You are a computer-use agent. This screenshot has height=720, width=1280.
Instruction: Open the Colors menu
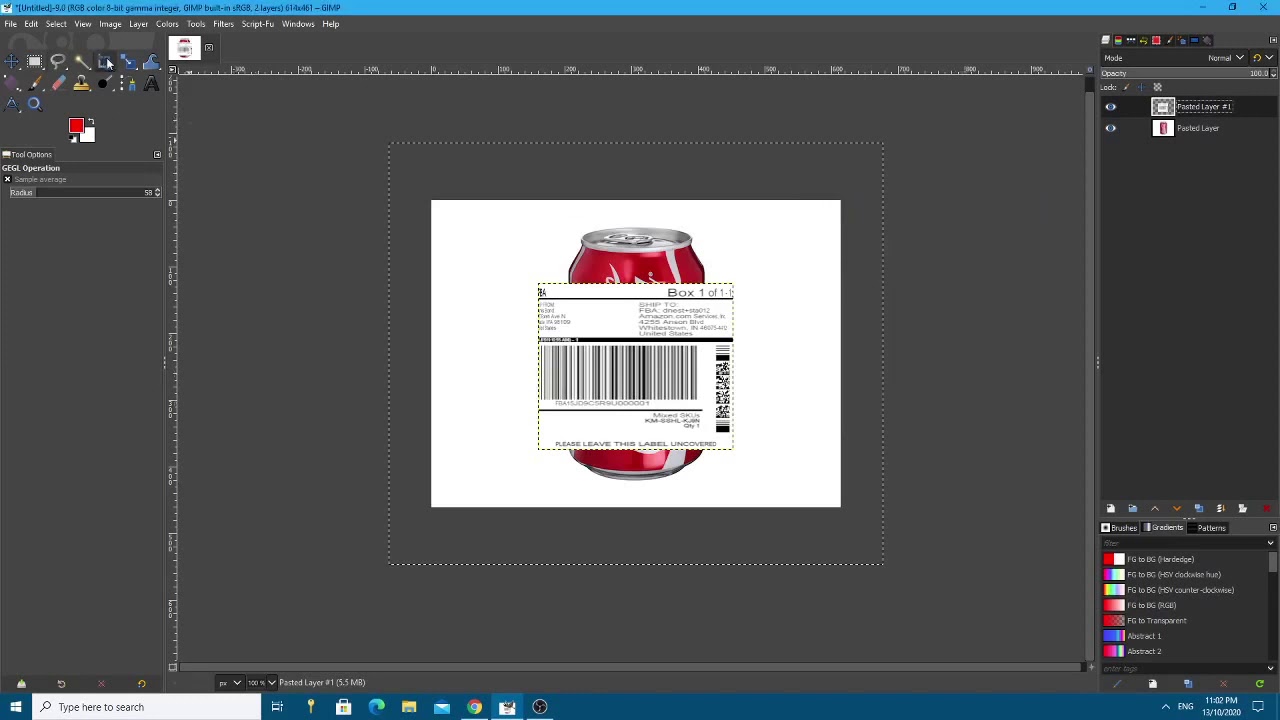coord(167,24)
